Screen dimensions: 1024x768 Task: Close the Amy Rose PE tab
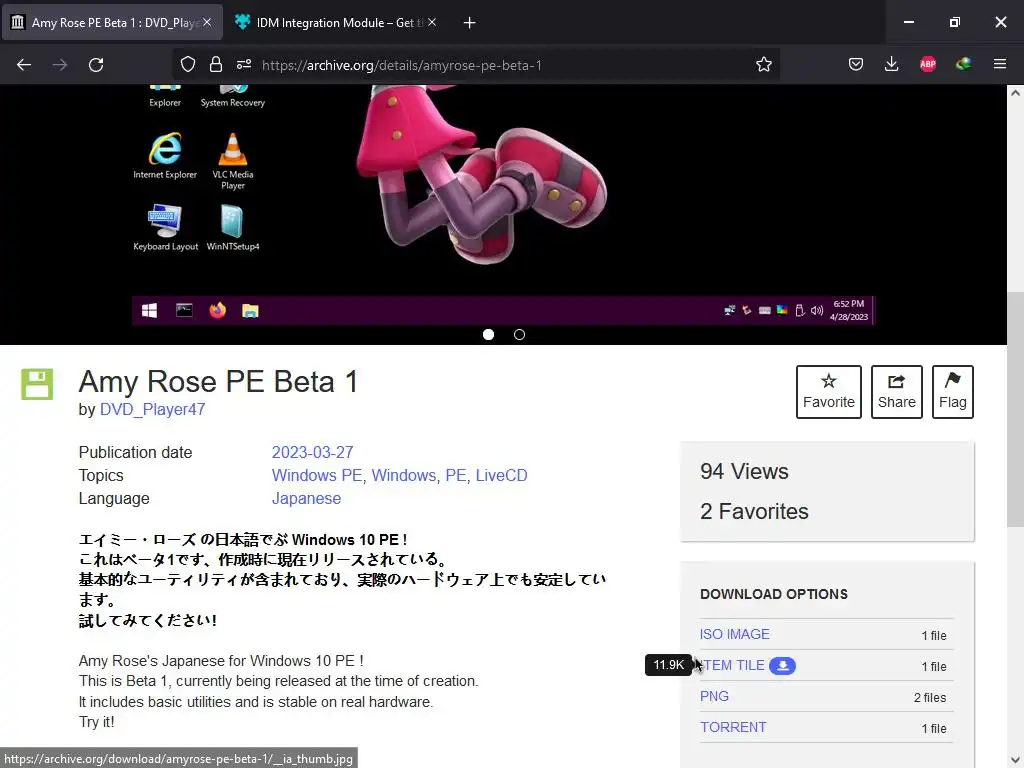point(207,22)
